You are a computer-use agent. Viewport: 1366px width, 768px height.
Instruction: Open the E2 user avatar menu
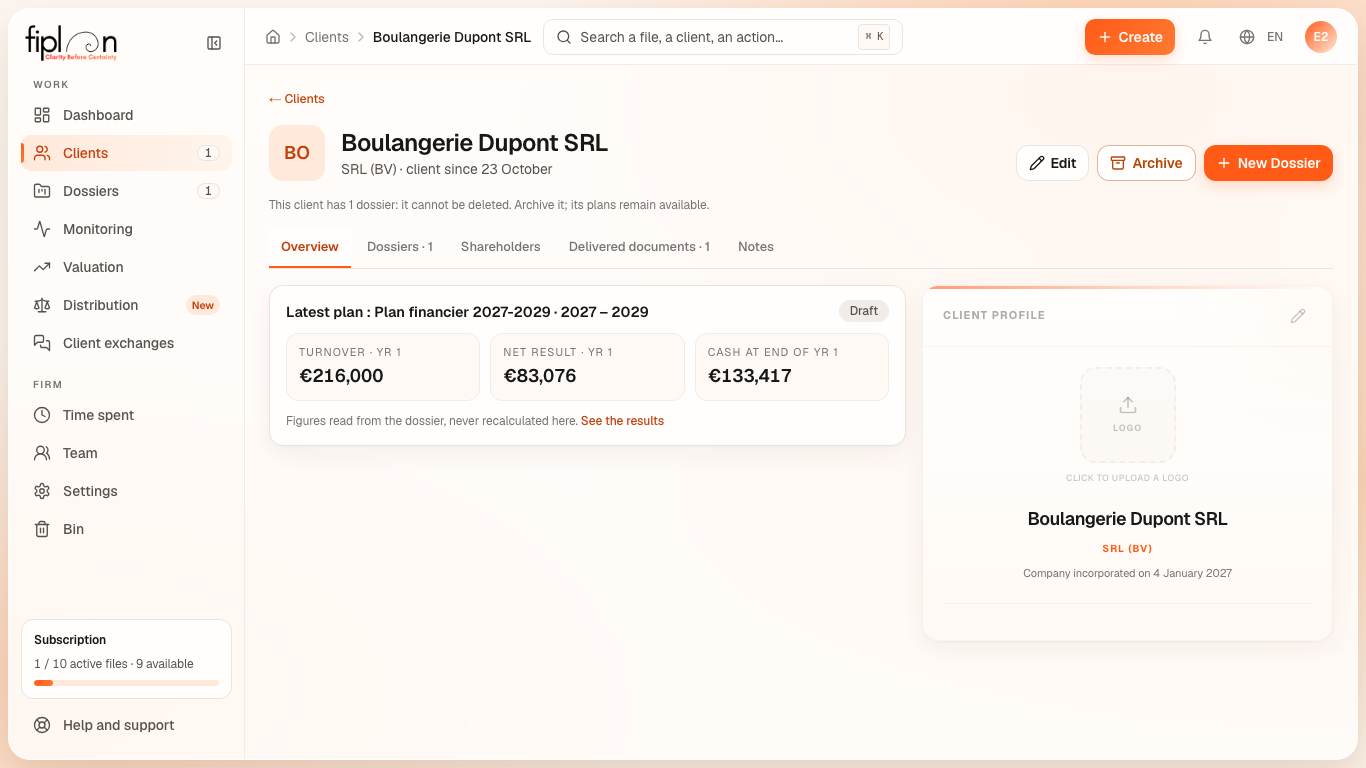click(1321, 37)
